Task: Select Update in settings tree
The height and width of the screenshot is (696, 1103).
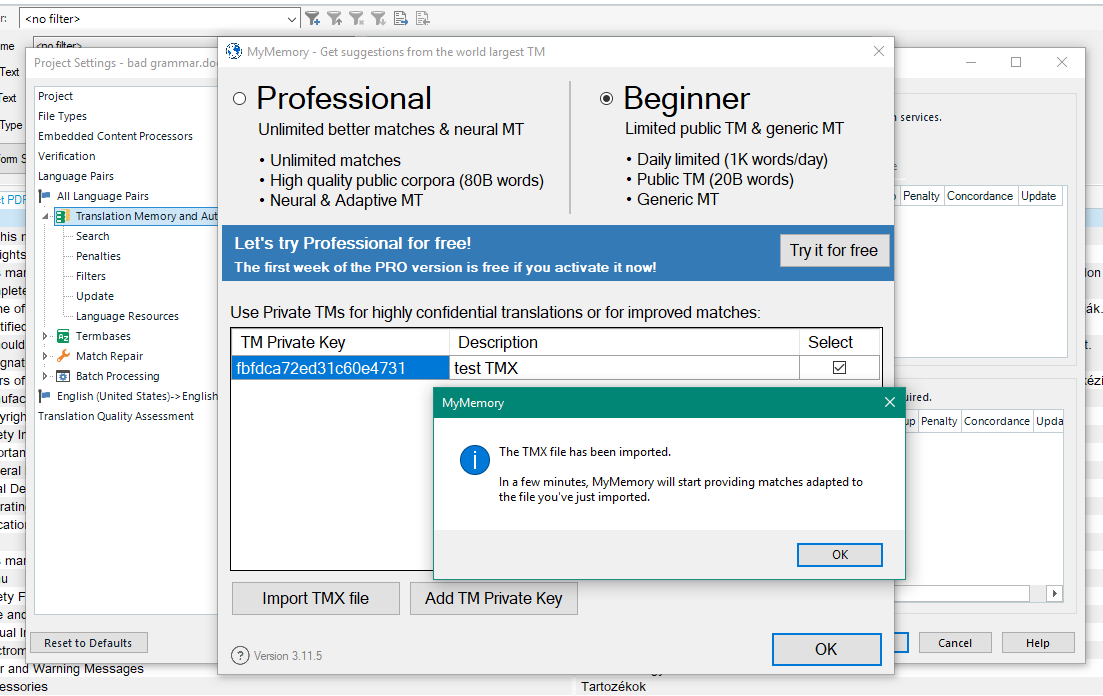Action: (95, 296)
